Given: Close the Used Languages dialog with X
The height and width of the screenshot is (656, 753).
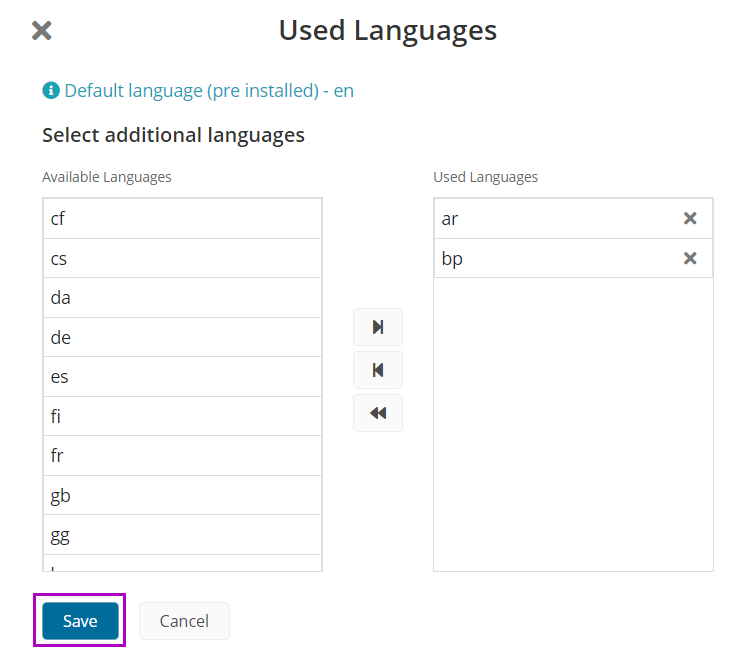Looking at the screenshot, I should (x=42, y=31).
